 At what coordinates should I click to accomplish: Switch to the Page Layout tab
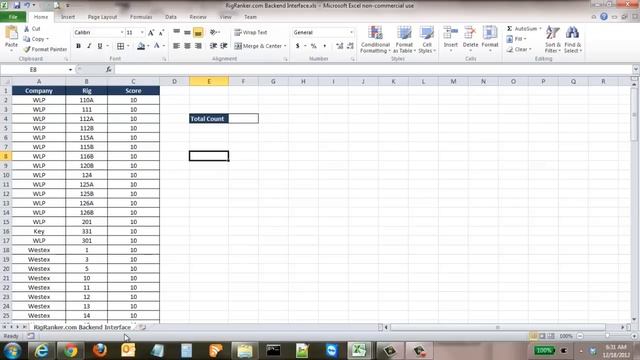click(102, 17)
